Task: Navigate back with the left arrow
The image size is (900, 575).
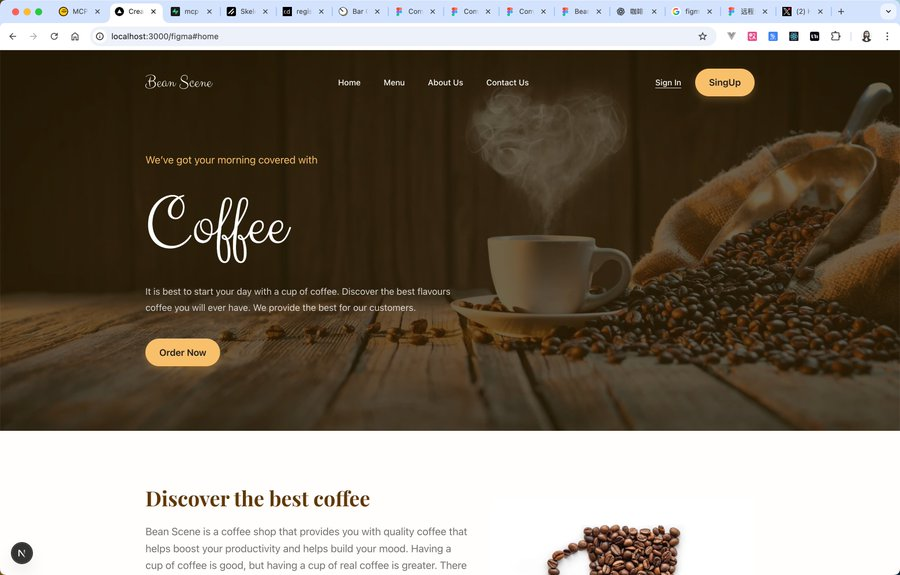Action: (13, 36)
